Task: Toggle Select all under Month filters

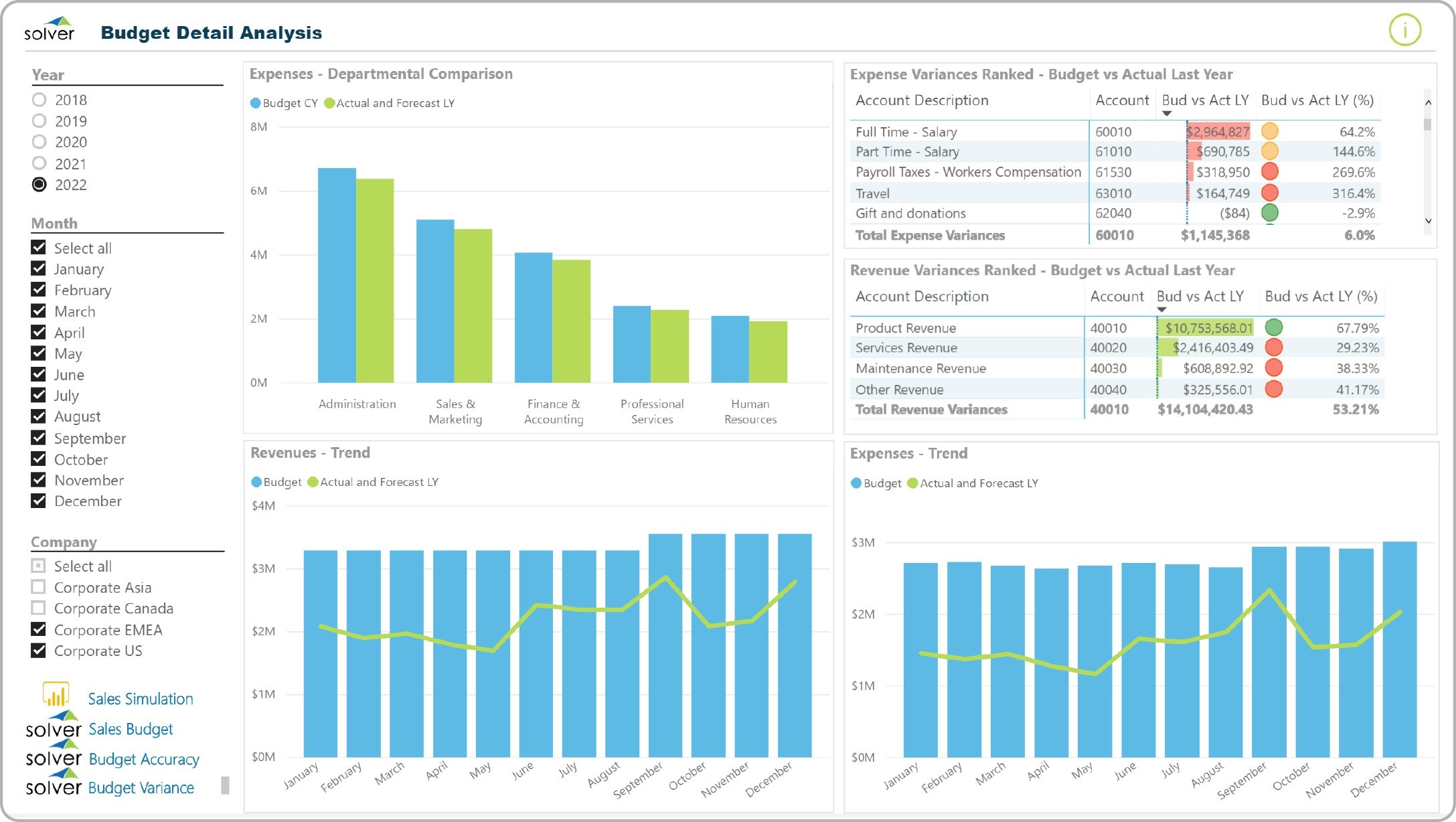Action: tap(38, 248)
